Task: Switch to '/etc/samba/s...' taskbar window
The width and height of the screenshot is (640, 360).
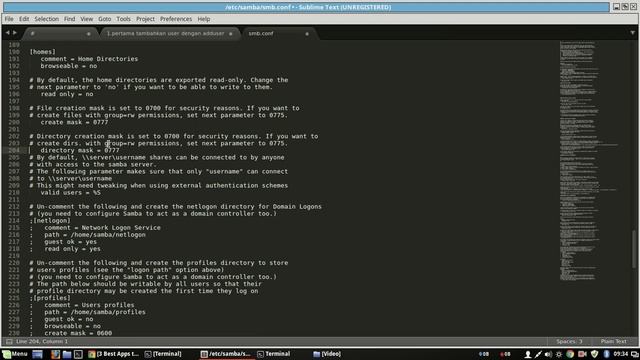Action: (226, 354)
